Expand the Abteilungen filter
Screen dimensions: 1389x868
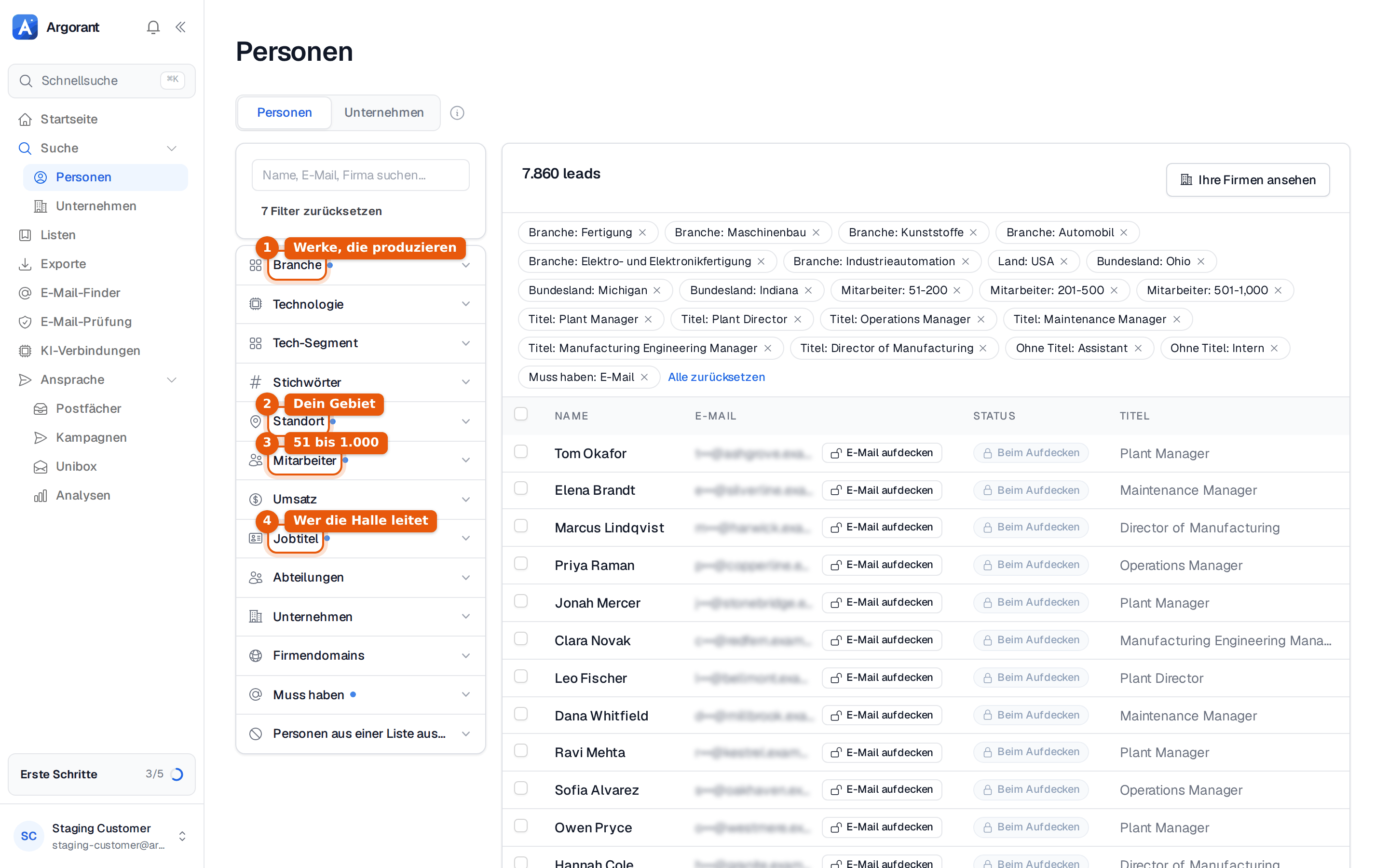click(360, 578)
